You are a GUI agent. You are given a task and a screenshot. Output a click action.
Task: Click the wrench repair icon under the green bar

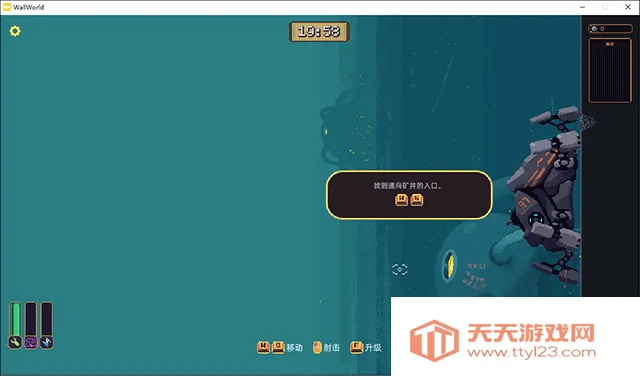coord(15,342)
